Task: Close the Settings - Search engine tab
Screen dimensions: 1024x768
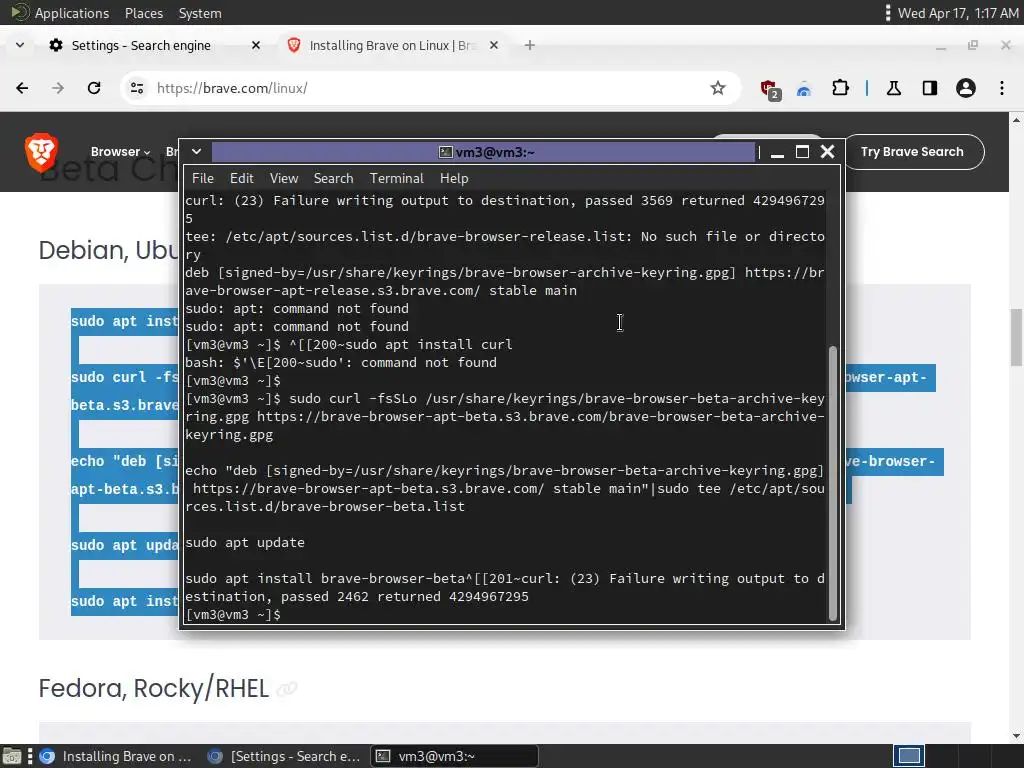Action: (x=256, y=45)
